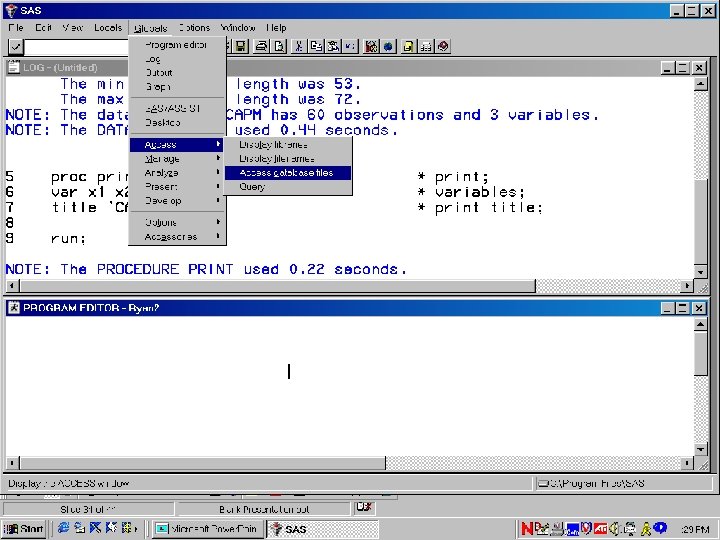Click the Copy toolbar icon
The image size is (720, 540).
click(316, 46)
